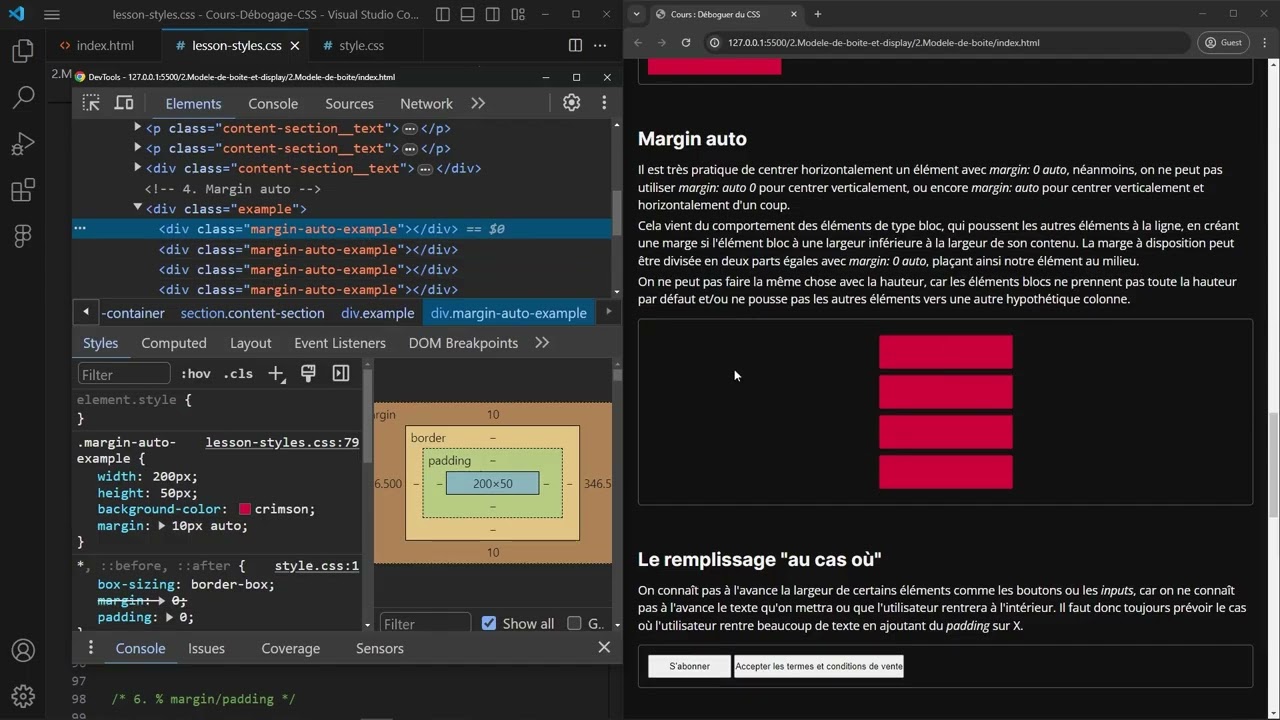
Task: Check the Group checkbox beside Show all
Action: pos(574,623)
